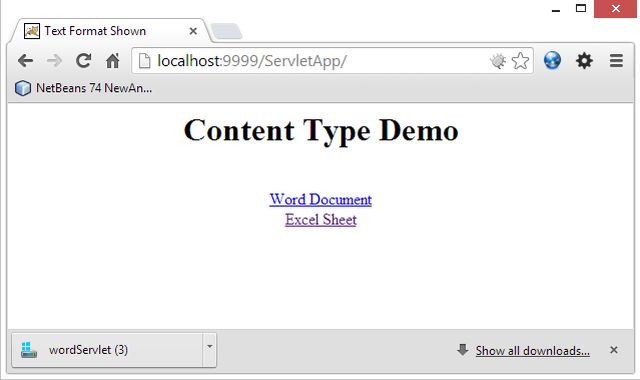Select the Text Format Shown tab
This screenshot has width=640, height=380.
click(110, 31)
